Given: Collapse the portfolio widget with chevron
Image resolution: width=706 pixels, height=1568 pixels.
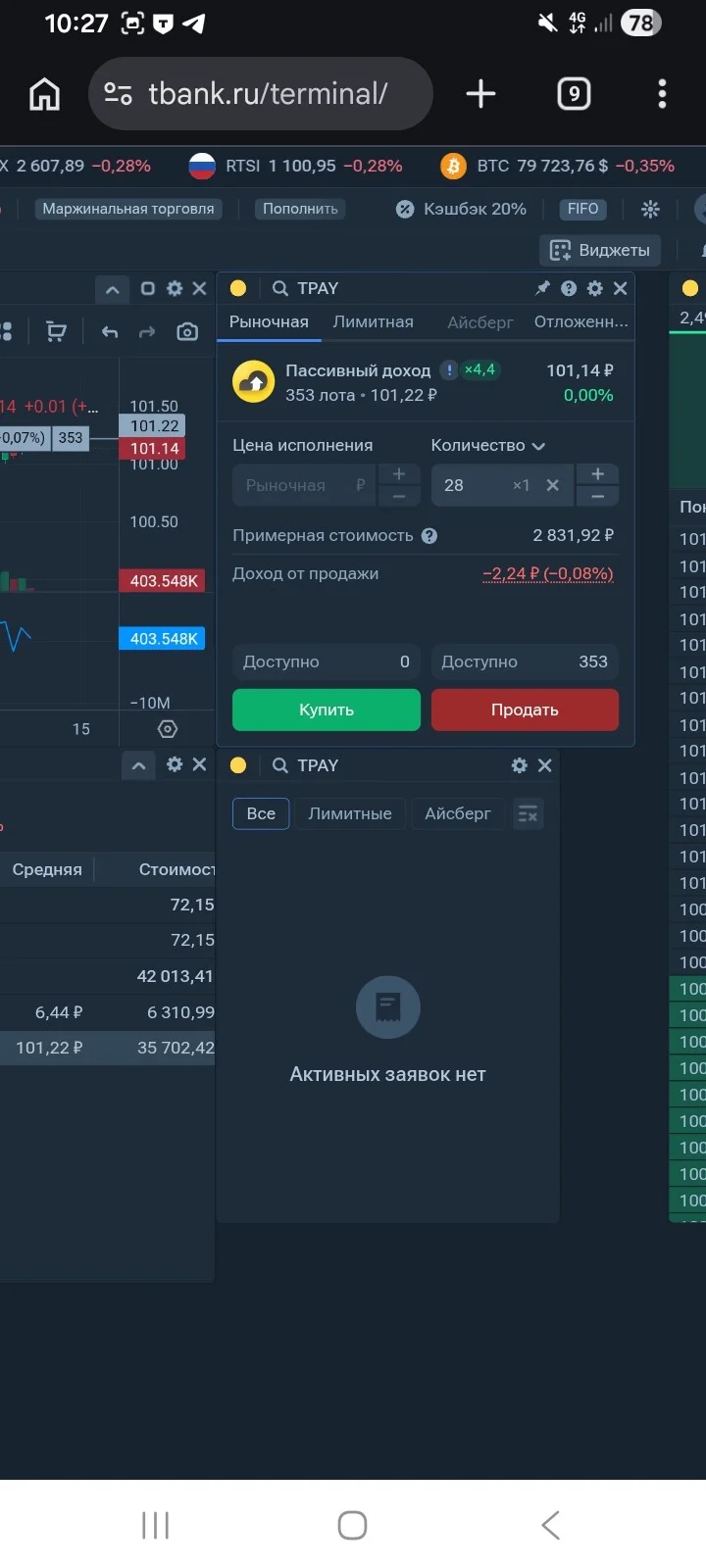Looking at the screenshot, I should point(138,766).
